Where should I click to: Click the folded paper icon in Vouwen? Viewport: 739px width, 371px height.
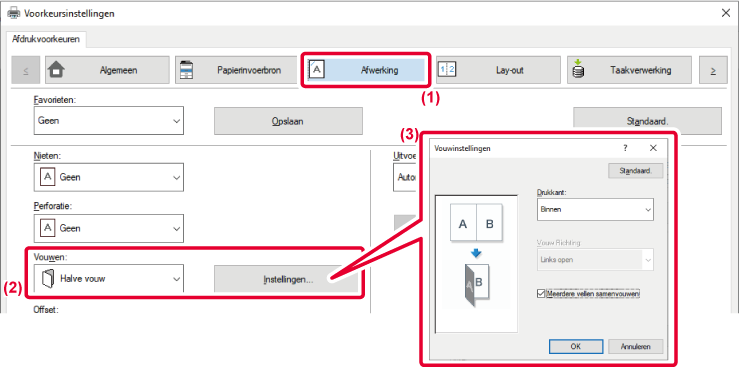click(48, 279)
